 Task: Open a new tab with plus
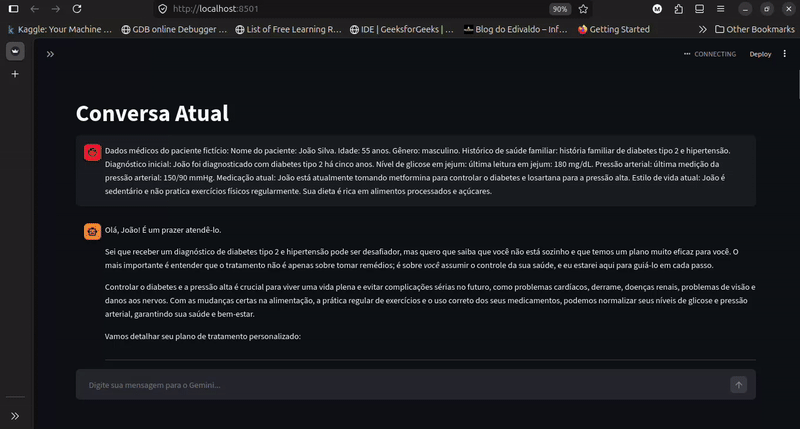[15, 74]
